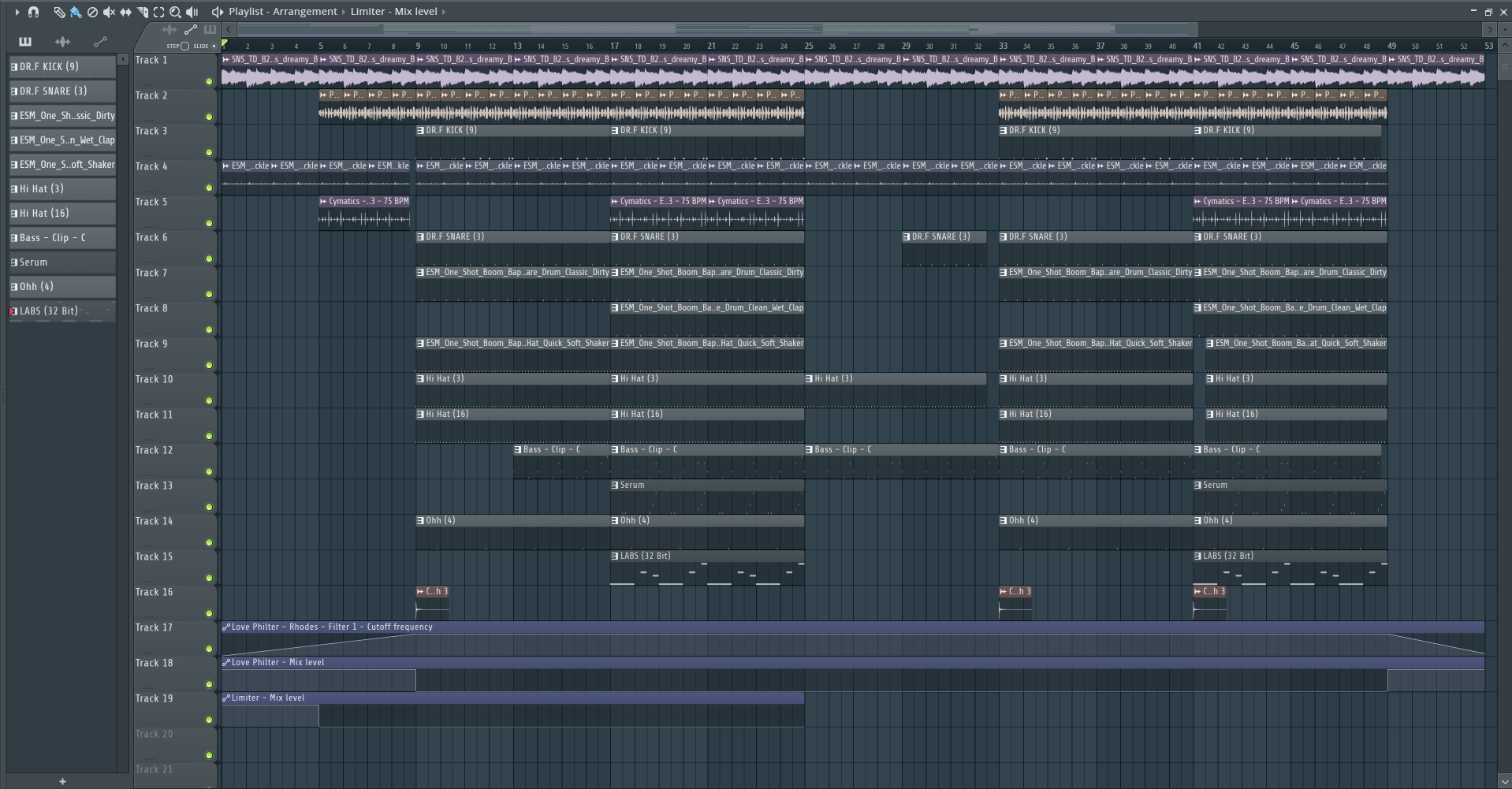Mute Track 12 with its green light
The width and height of the screenshot is (1512, 789).
tap(209, 471)
